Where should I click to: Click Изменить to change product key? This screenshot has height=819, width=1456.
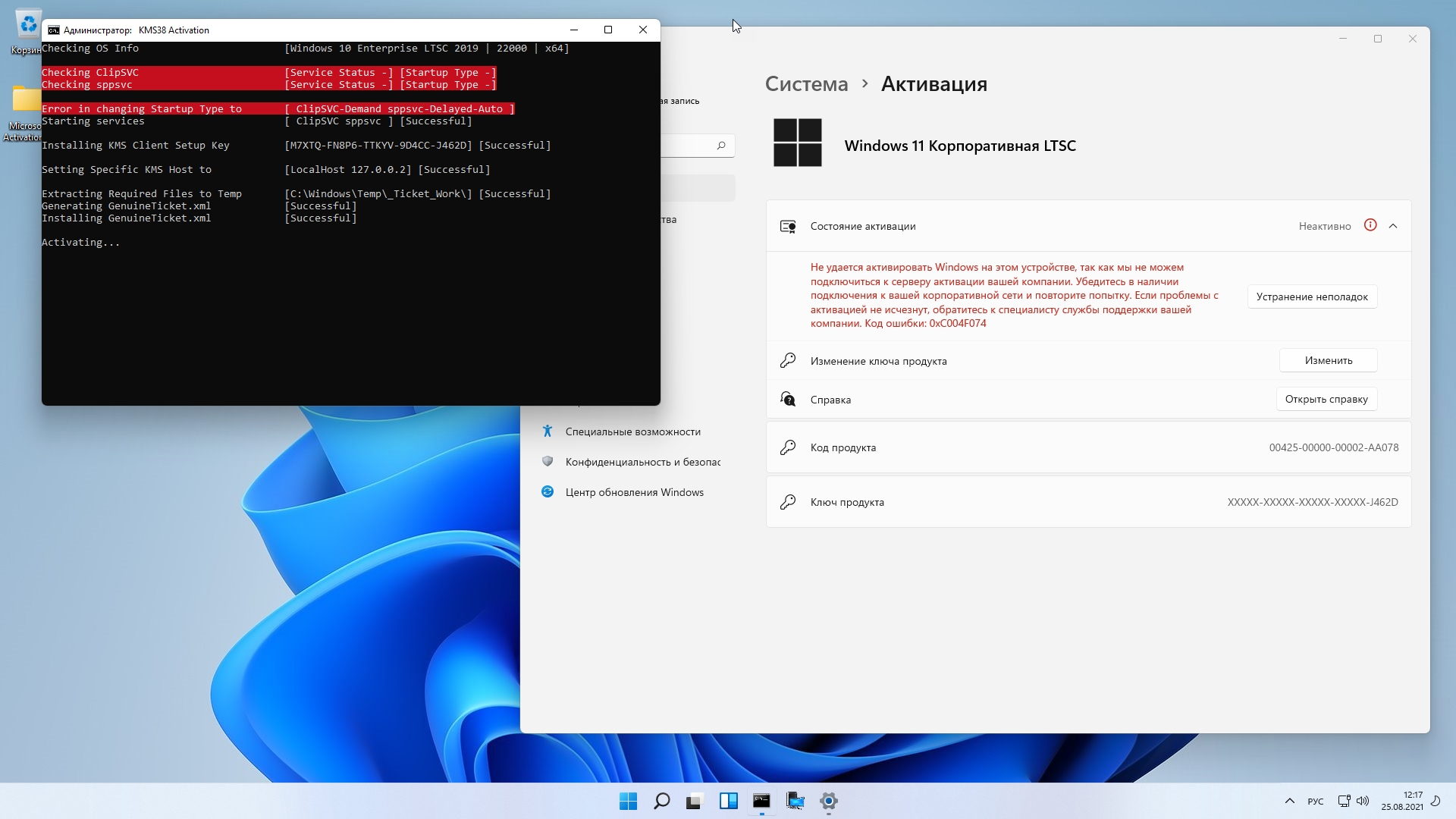pos(1328,360)
